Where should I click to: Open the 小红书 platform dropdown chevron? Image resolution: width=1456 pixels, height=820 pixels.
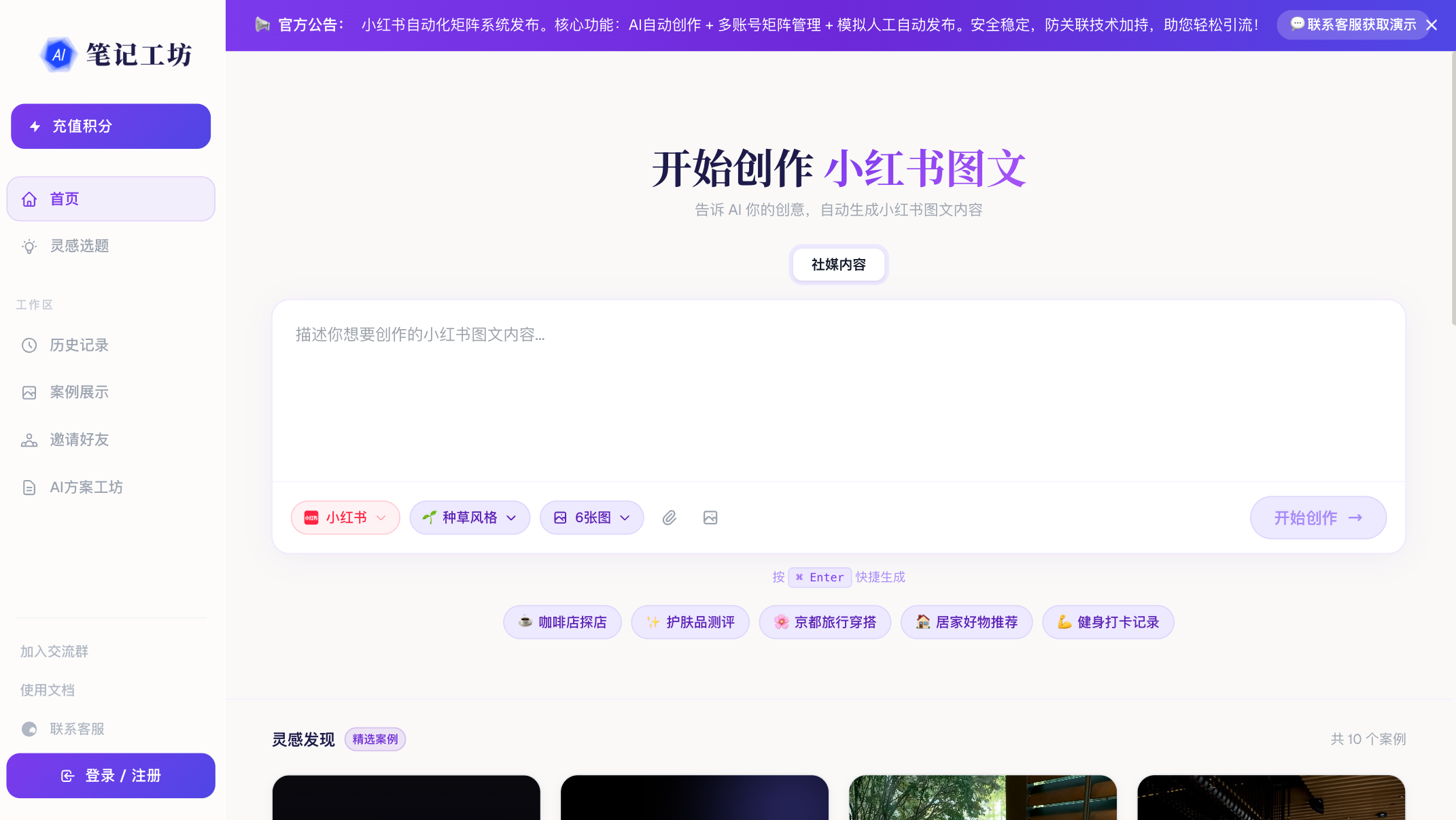[381, 518]
